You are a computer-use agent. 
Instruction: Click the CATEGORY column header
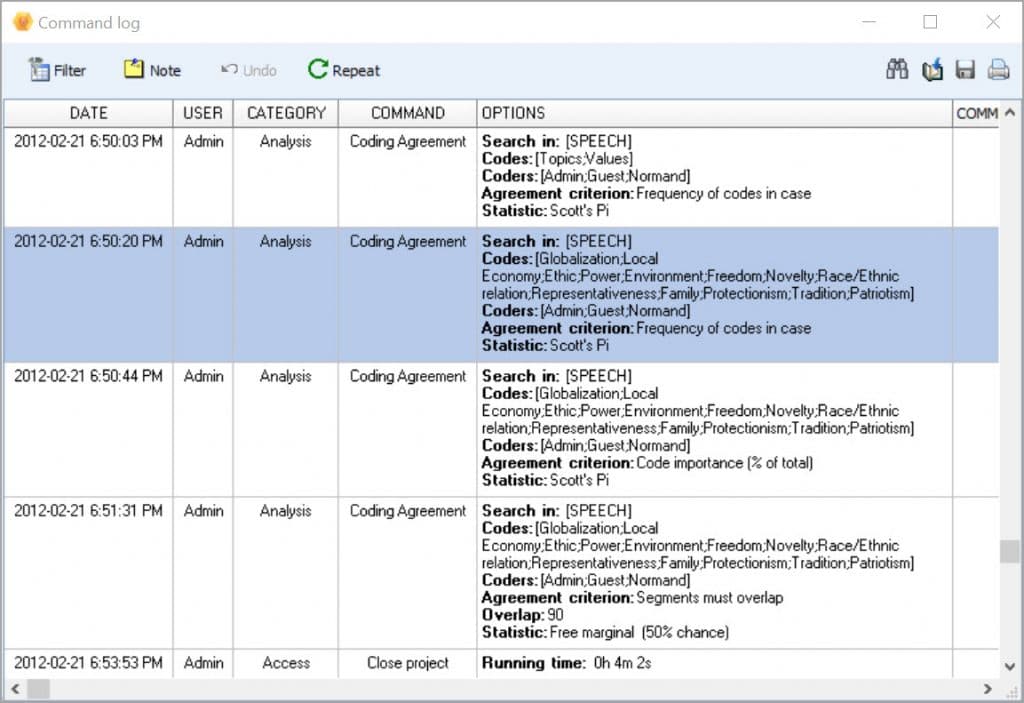286,113
